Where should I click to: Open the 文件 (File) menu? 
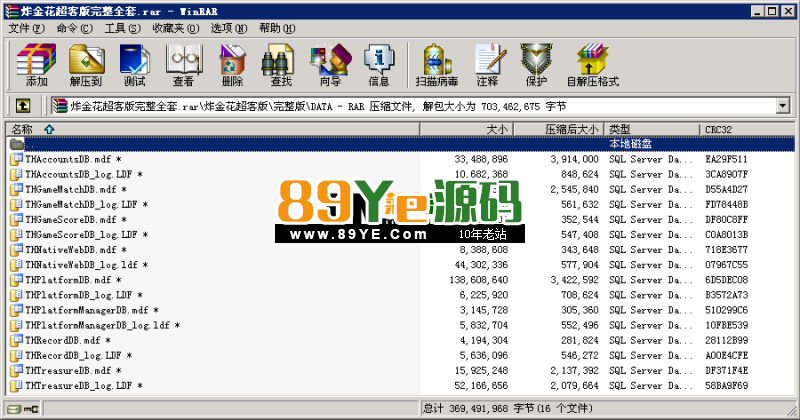(x=27, y=28)
